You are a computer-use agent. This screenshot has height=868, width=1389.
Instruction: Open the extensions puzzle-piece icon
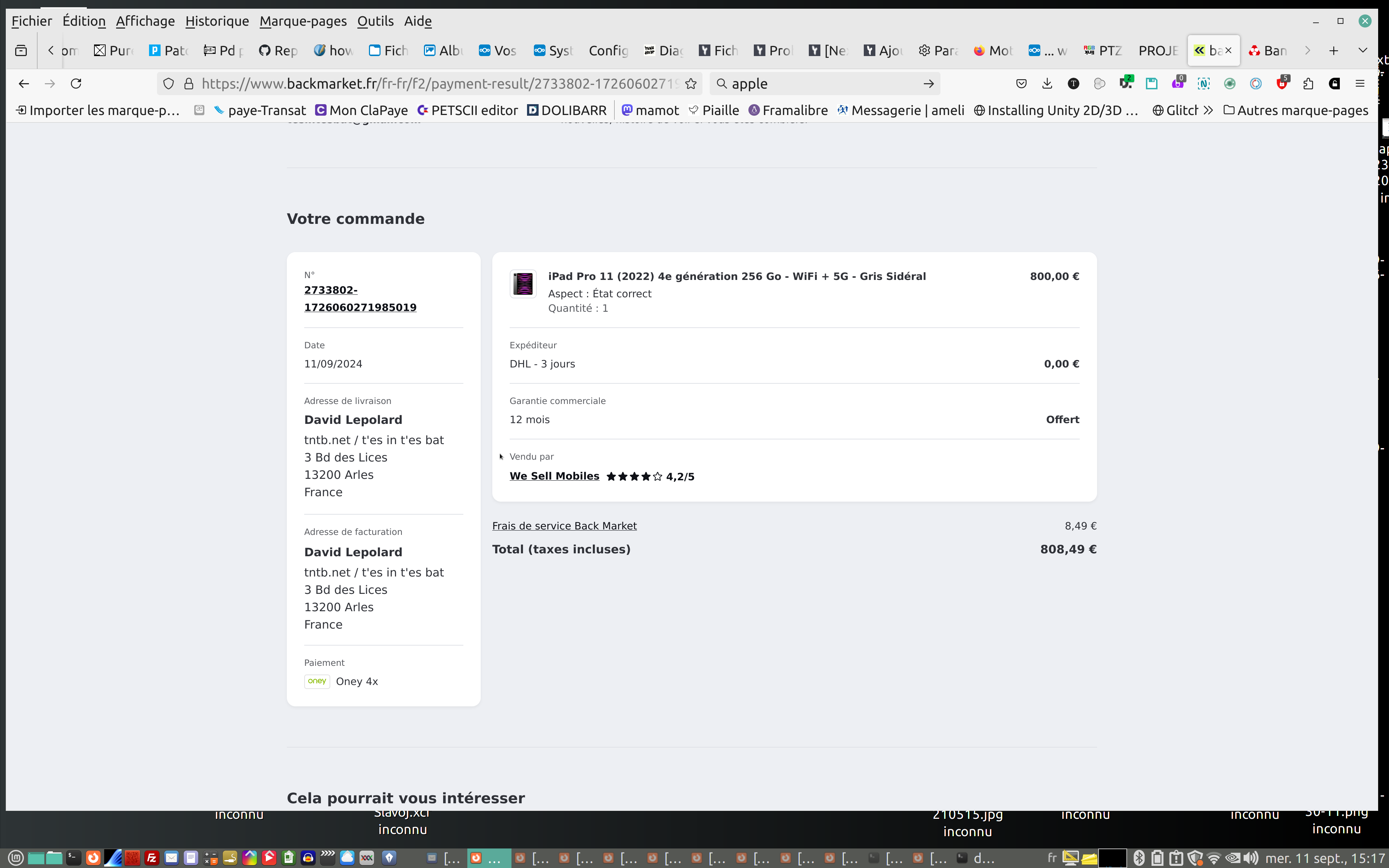pos(1308,84)
